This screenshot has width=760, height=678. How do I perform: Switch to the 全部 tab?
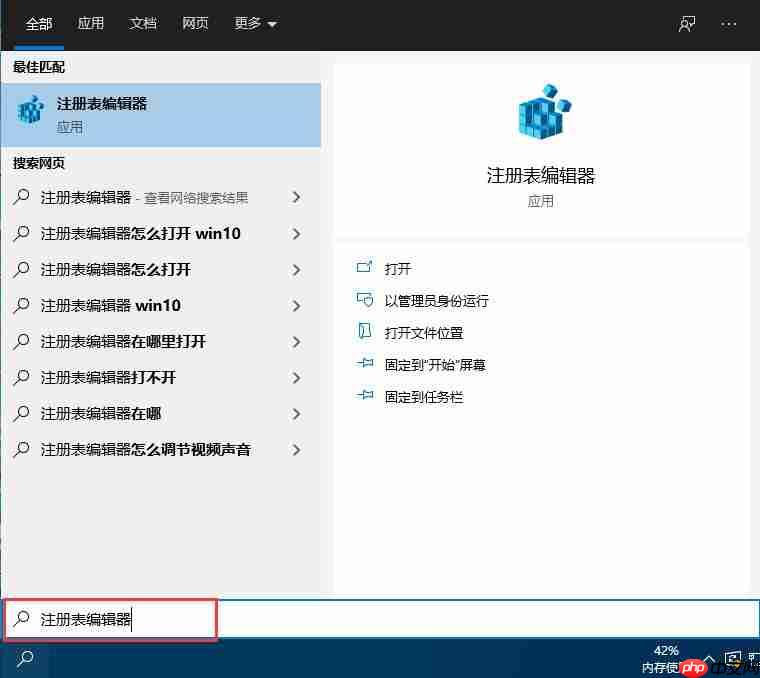(x=39, y=24)
